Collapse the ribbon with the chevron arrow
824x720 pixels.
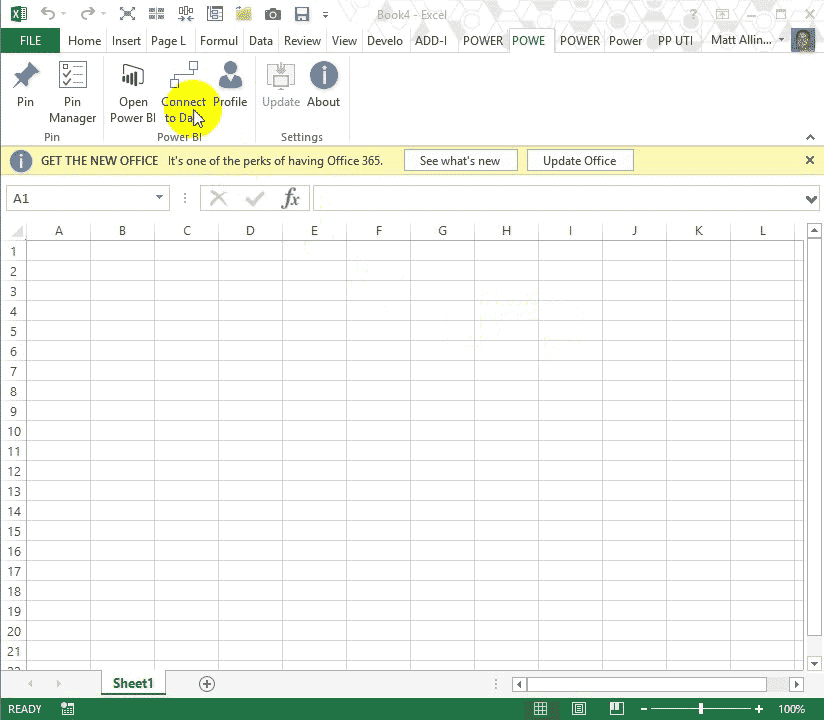tap(810, 137)
